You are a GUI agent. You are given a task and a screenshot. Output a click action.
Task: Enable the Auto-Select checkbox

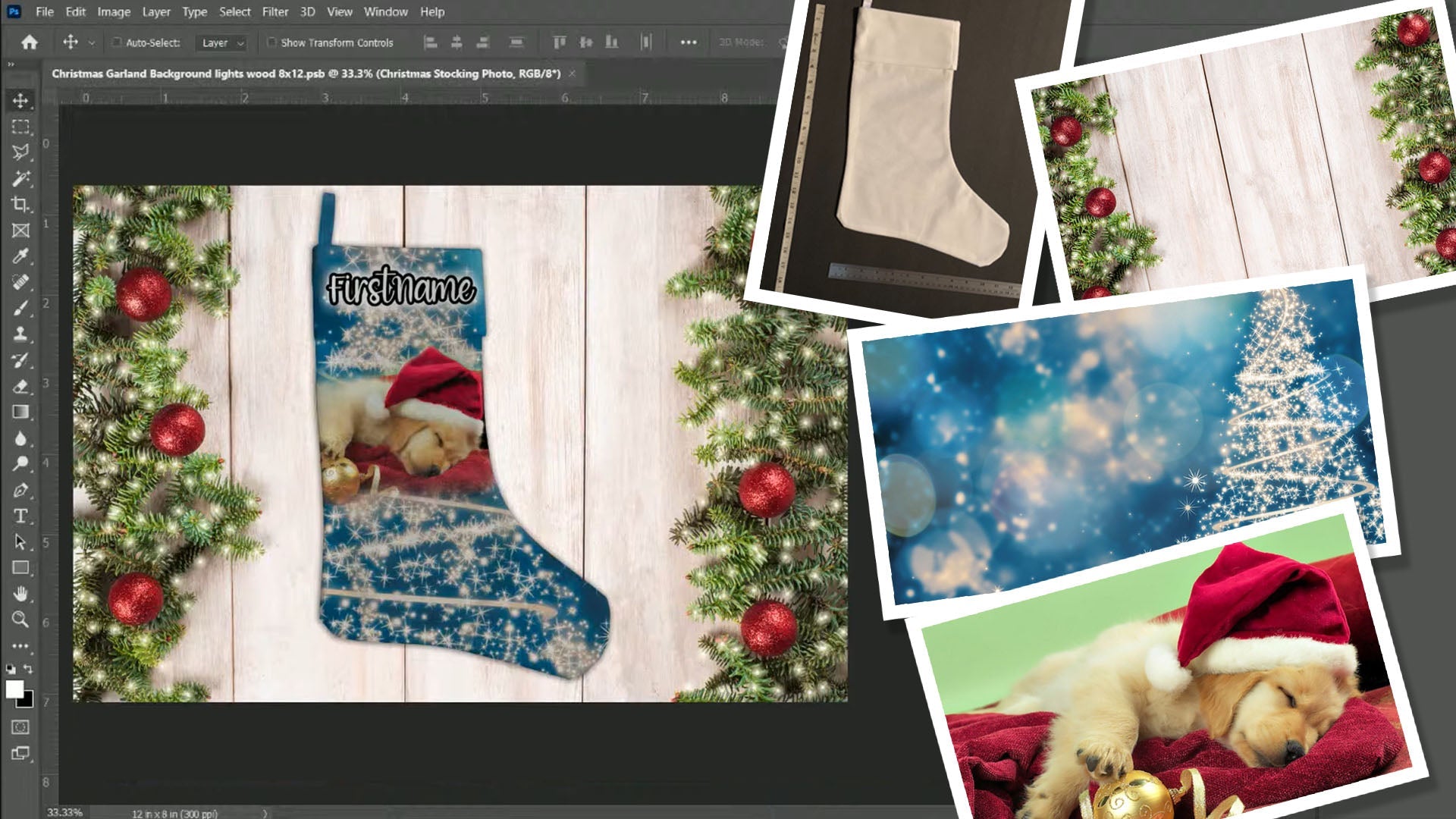point(116,43)
